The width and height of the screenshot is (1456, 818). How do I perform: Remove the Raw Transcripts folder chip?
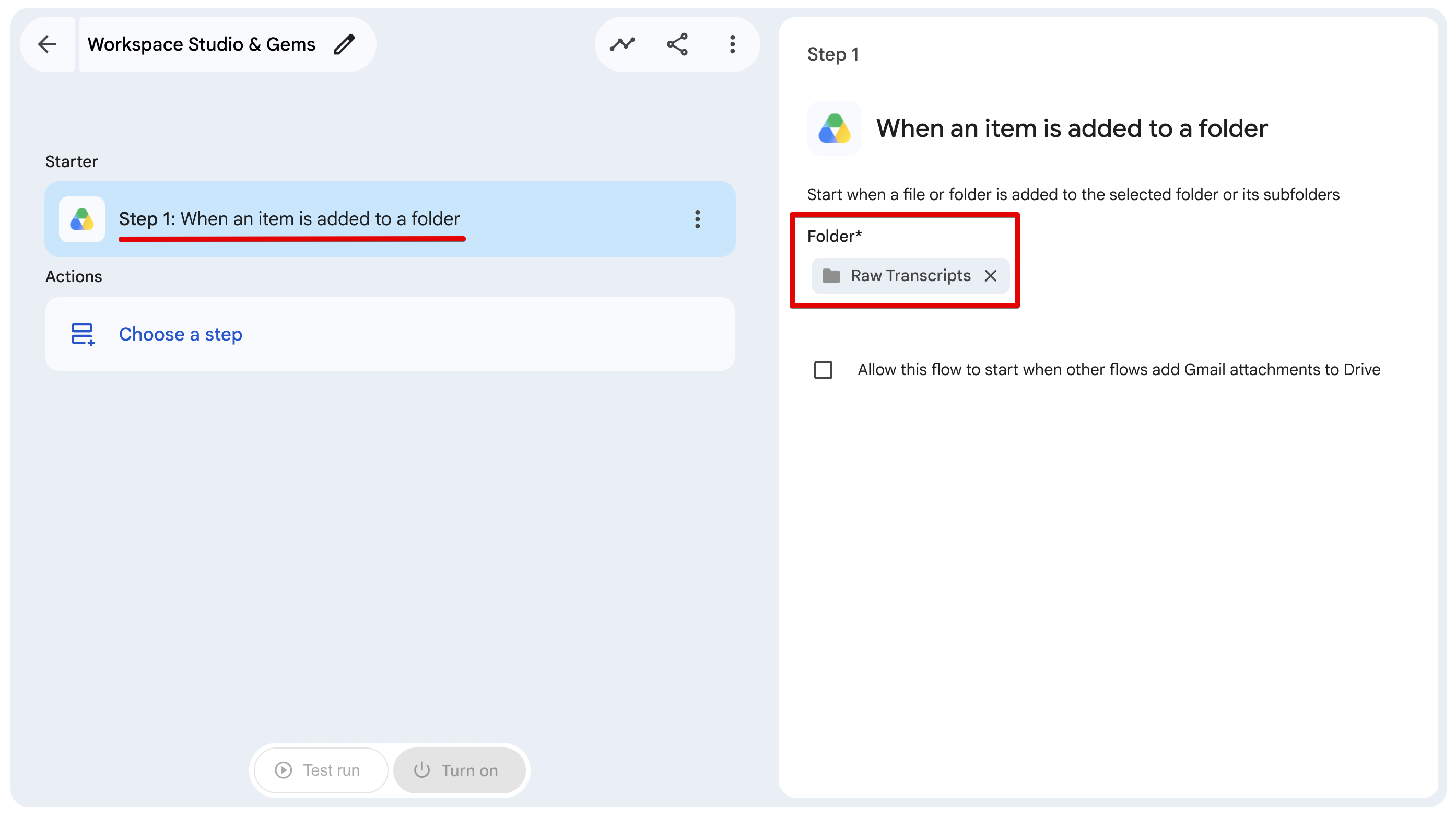(990, 275)
